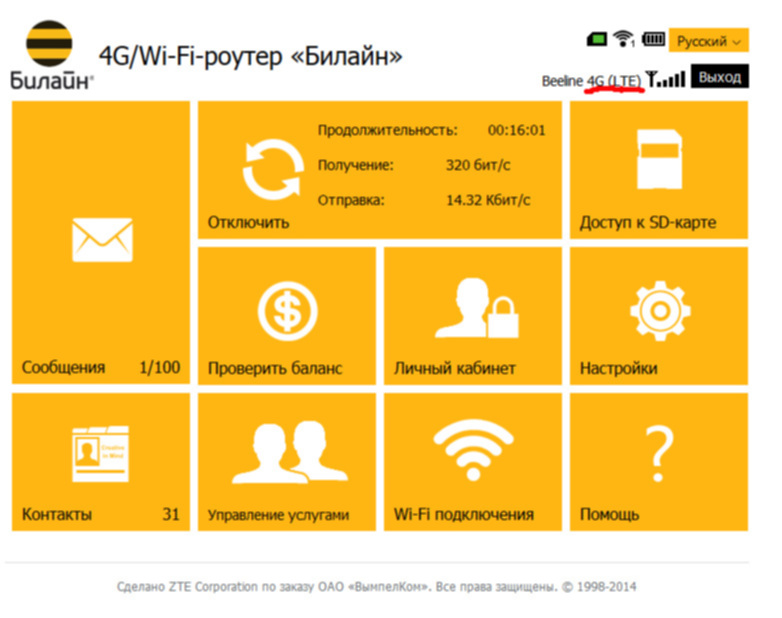Open Wi-Fi подключения label
The width and height of the screenshot is (782, 618).
point(464,514)
